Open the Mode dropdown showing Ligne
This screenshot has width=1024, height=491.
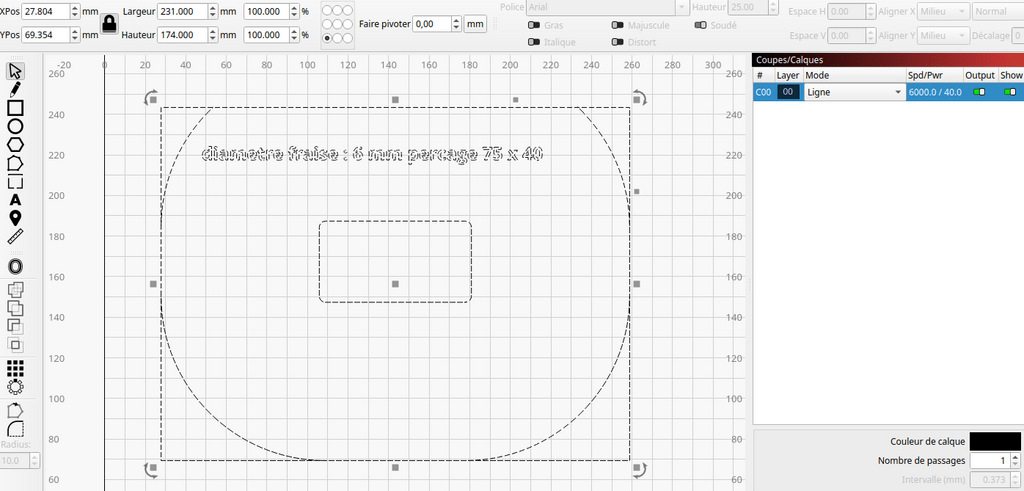point(854,92)
